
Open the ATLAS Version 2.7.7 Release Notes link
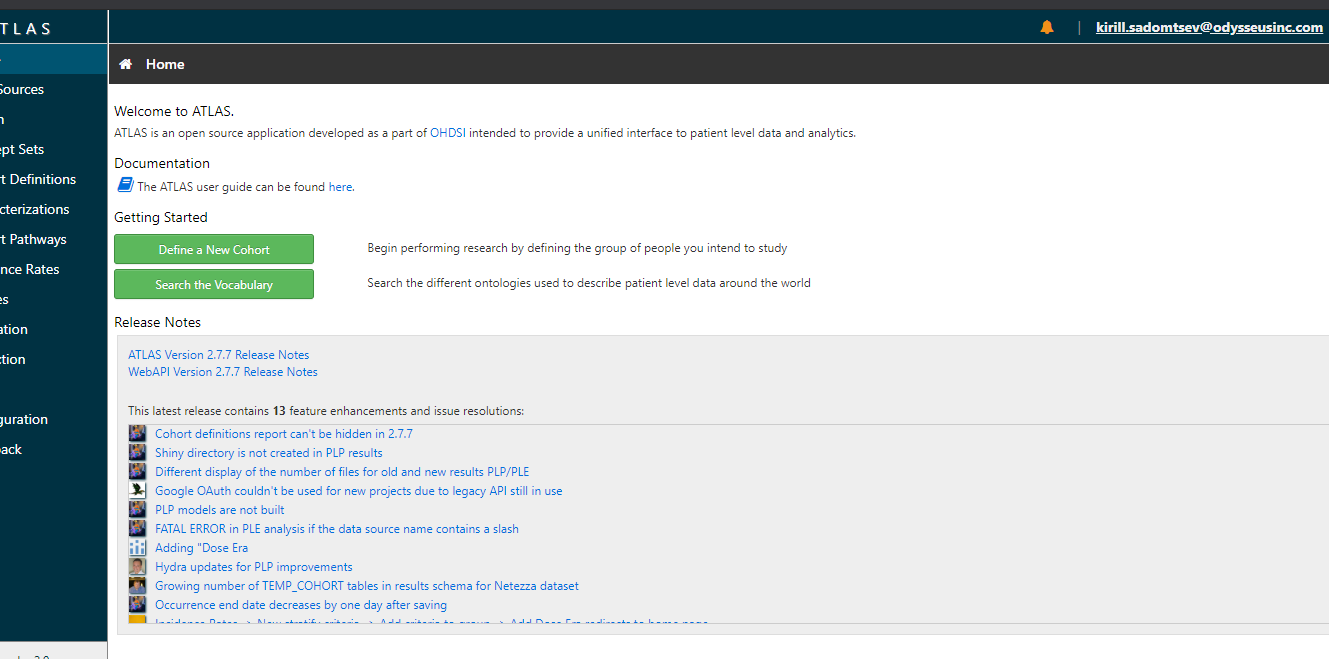click(218, 354)
